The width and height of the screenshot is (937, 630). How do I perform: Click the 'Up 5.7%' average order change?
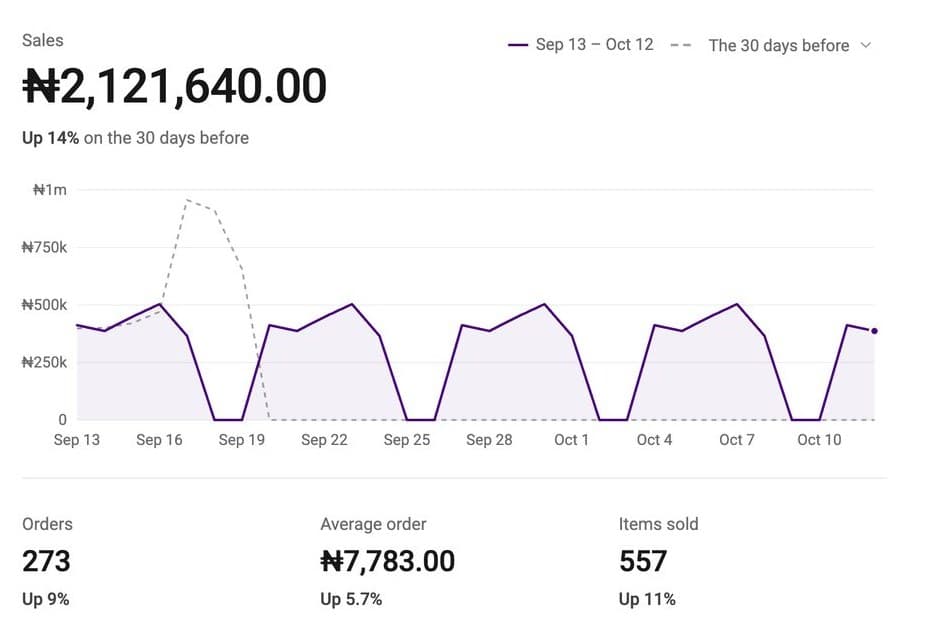coord(351,599)
